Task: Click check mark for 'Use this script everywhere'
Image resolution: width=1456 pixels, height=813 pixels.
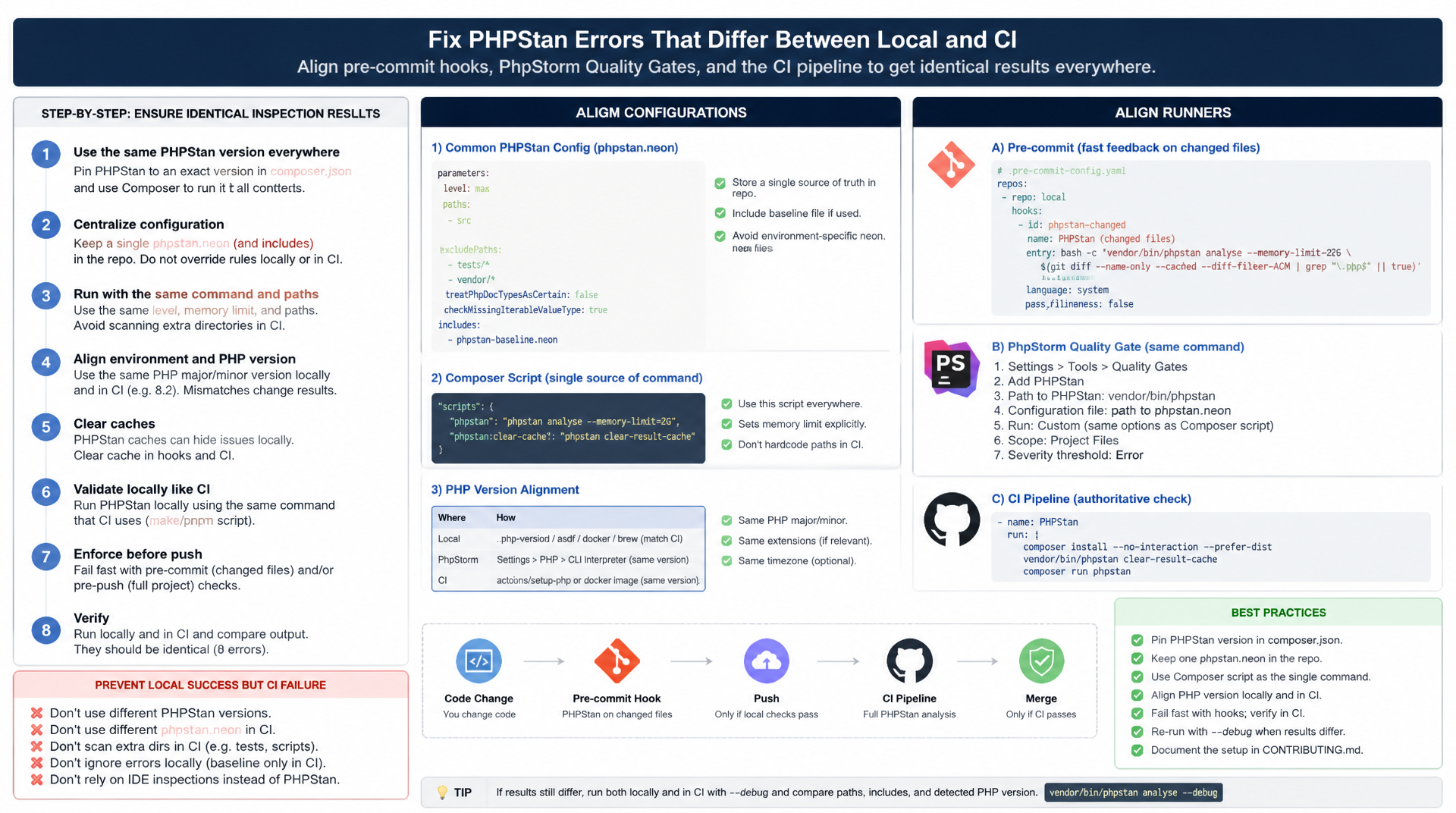Action: [x=726, y=404]
